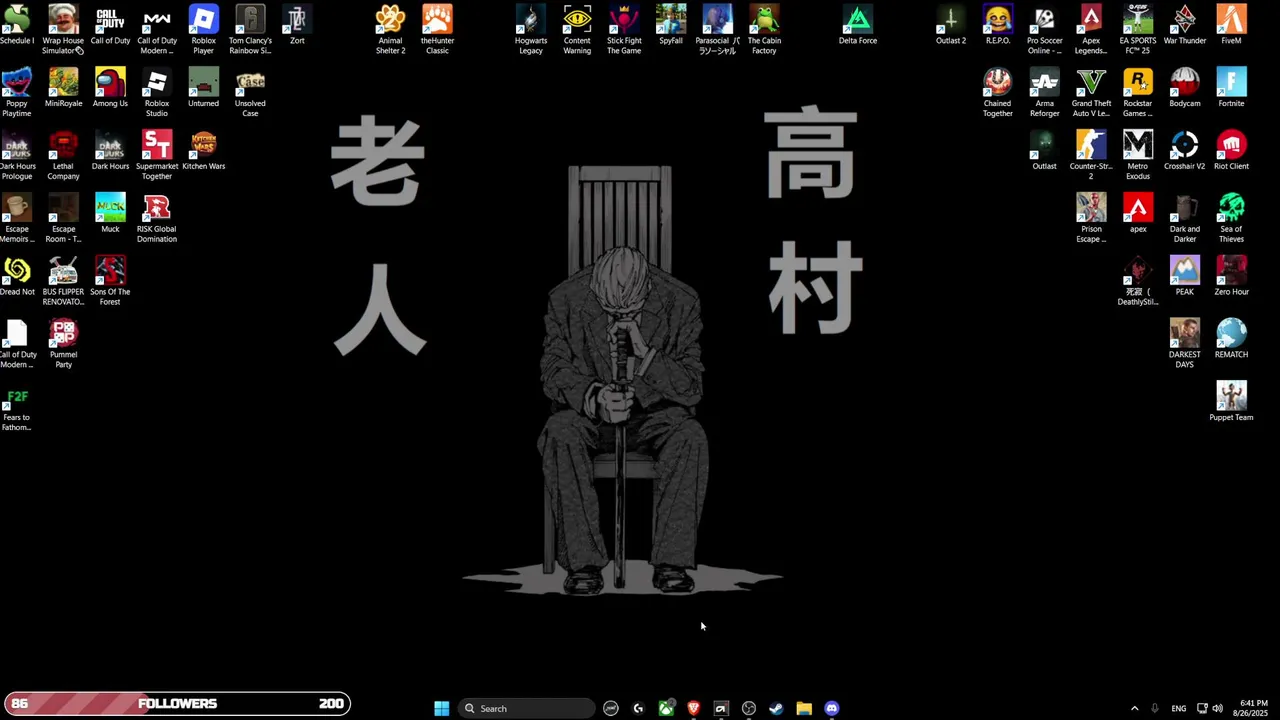Click the taskbar Search box
Screen dimensions: 1280x720
coord(527,708)
